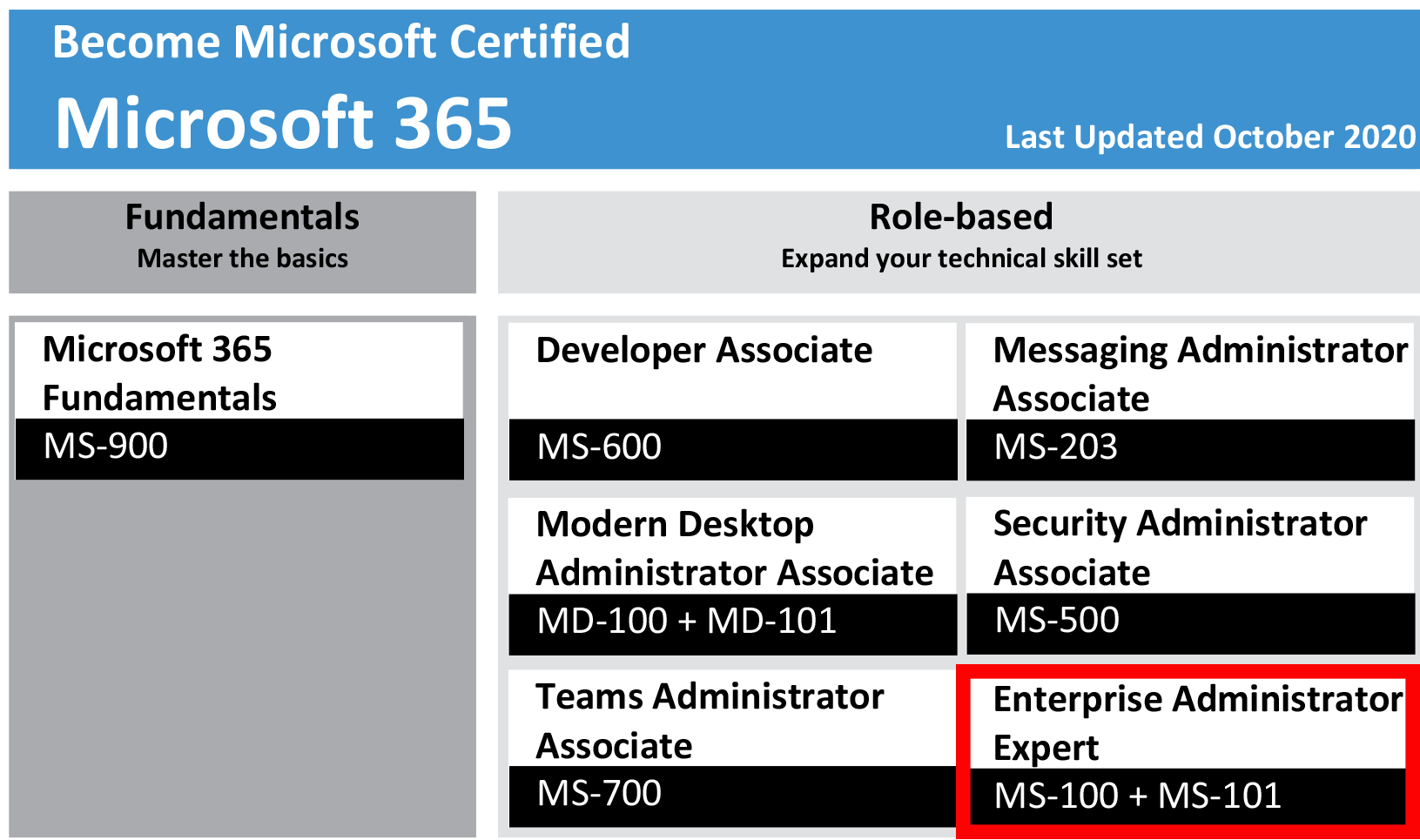1420x840 pixels.
Task: Open the Microsoft 365 Fundamentals card title
Action: click(159, 373)
